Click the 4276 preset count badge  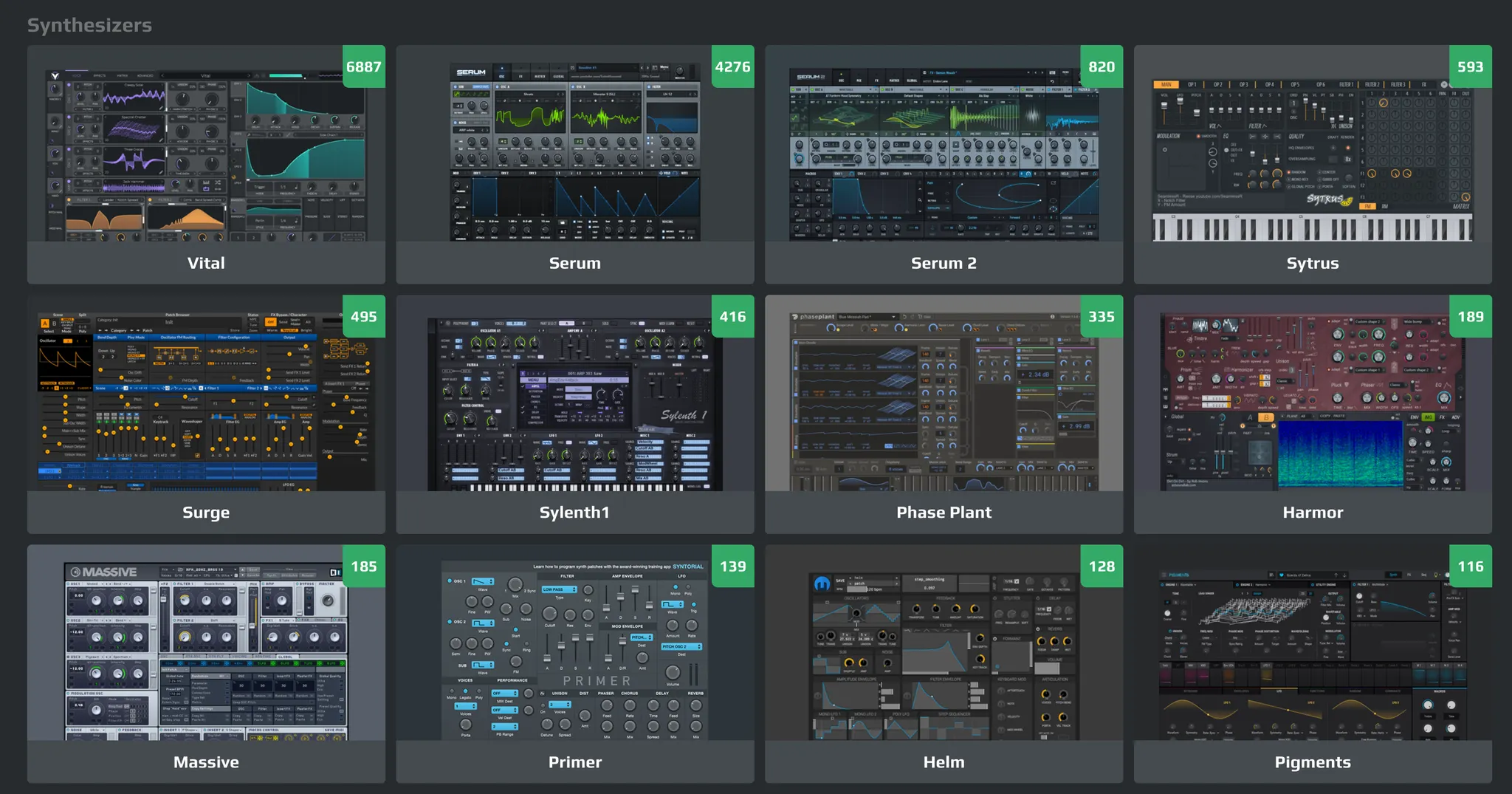point(732,66)
